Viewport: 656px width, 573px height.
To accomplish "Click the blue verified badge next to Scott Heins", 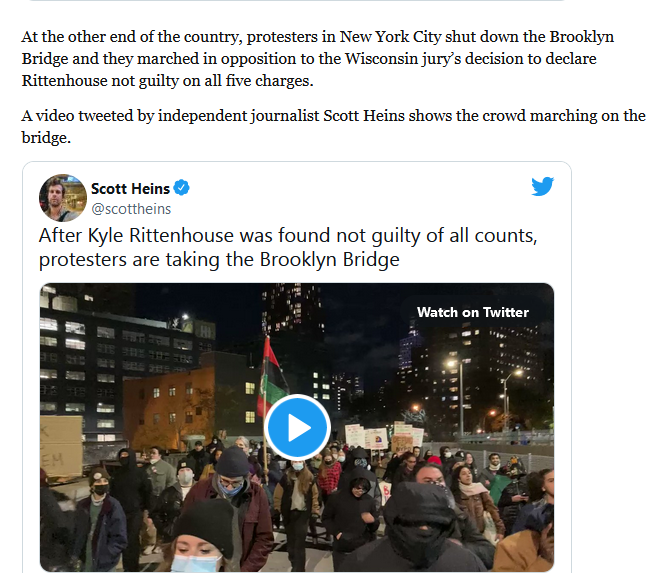I will pyautogui.click(x=182, y=188).
